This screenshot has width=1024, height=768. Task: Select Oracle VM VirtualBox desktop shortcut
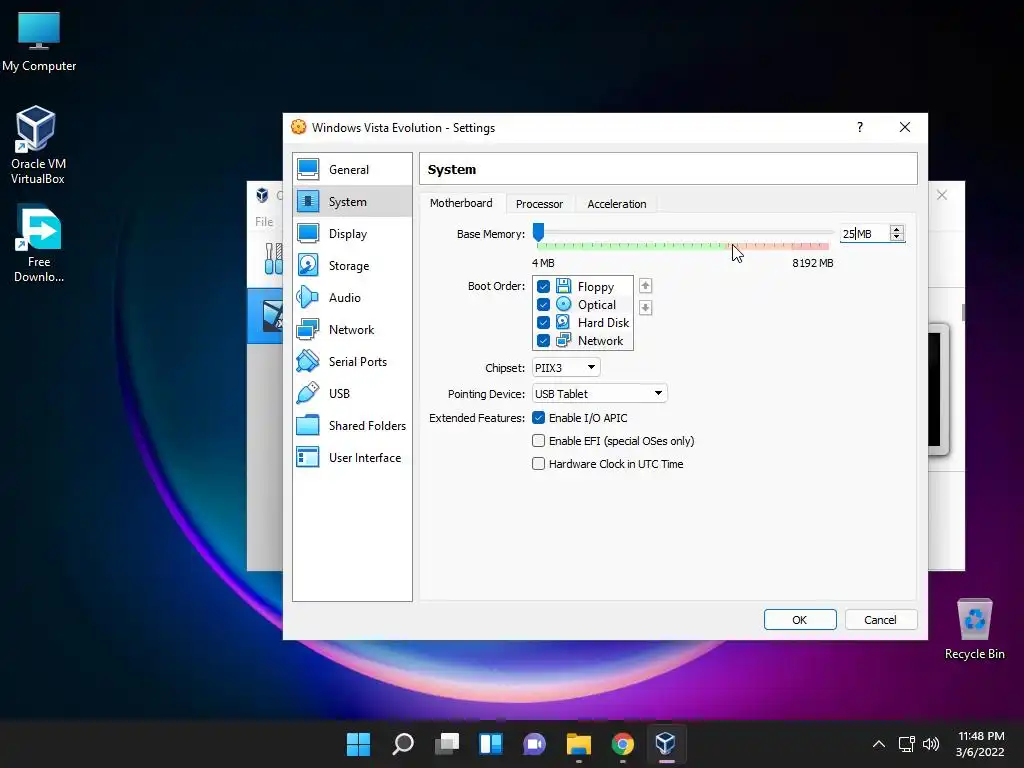coord(37,145)
